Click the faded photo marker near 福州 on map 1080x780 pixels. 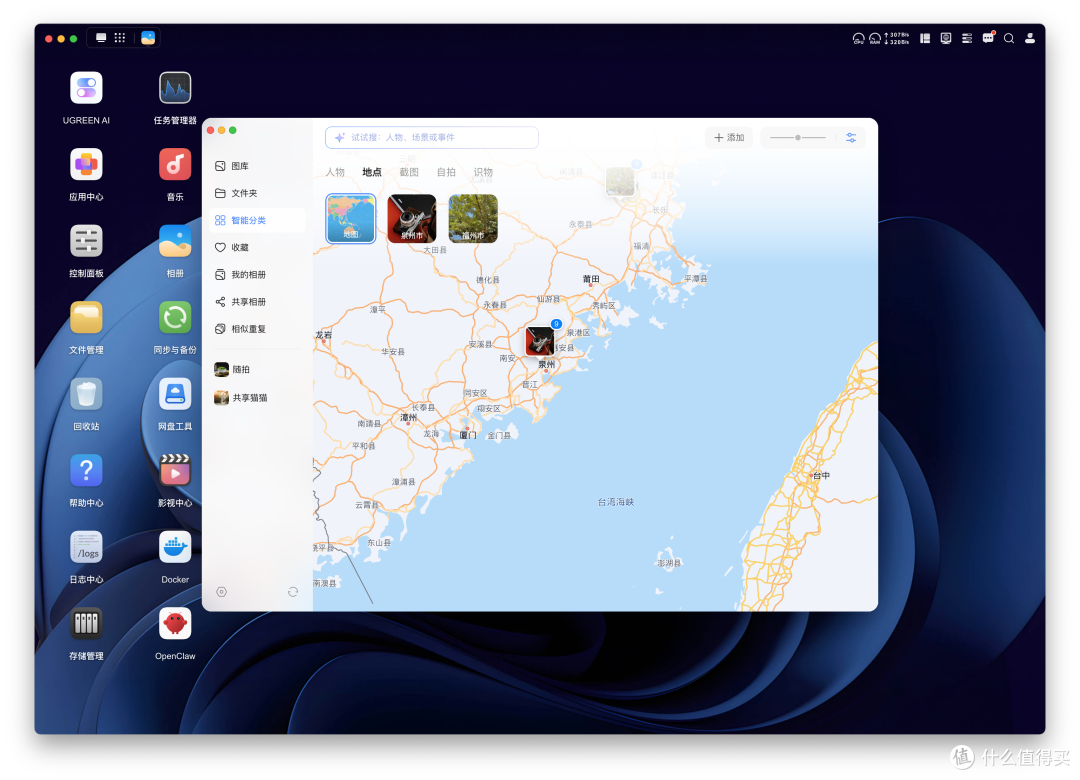tap(620, 181)
